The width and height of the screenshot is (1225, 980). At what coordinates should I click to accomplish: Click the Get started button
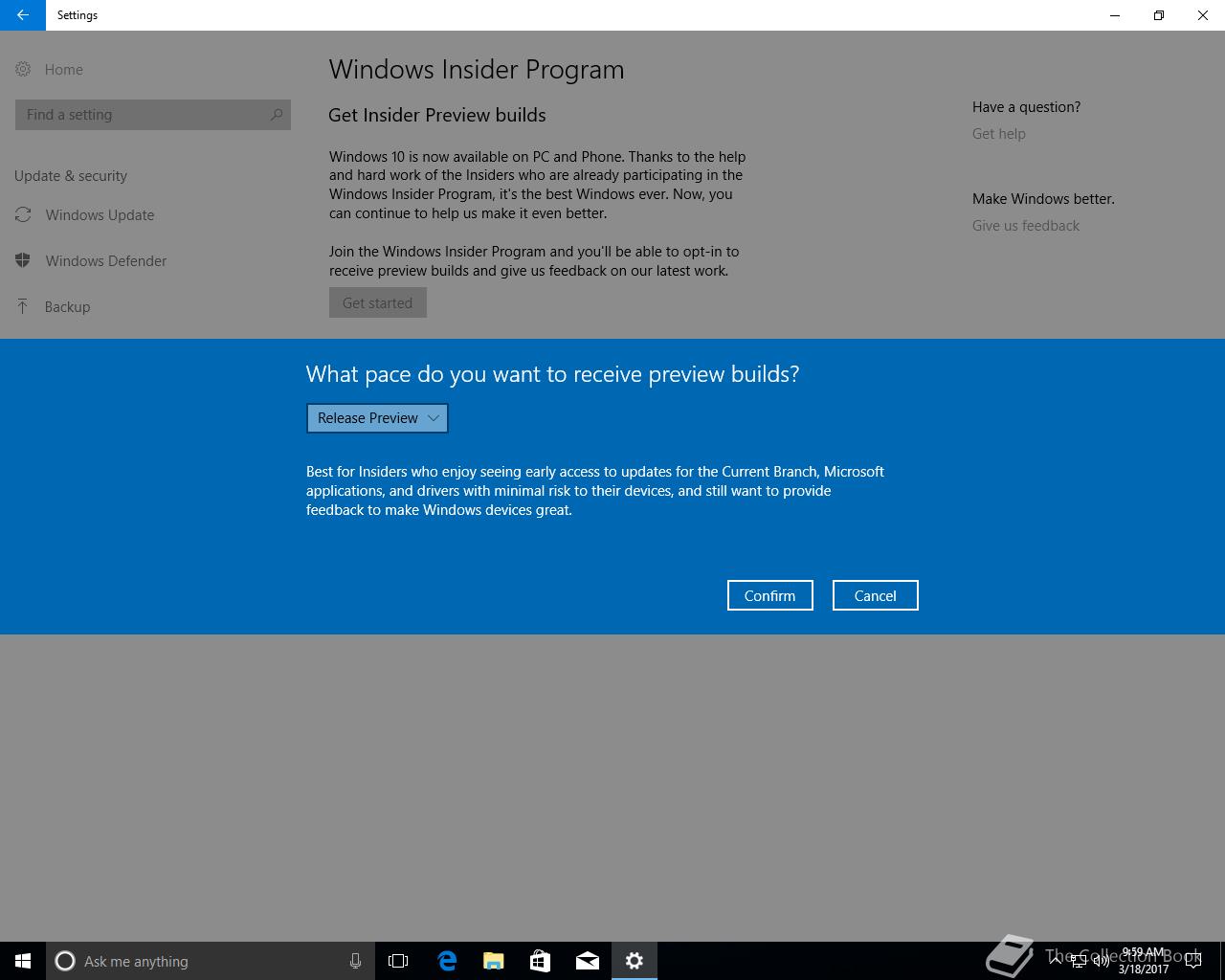[378, 303]
